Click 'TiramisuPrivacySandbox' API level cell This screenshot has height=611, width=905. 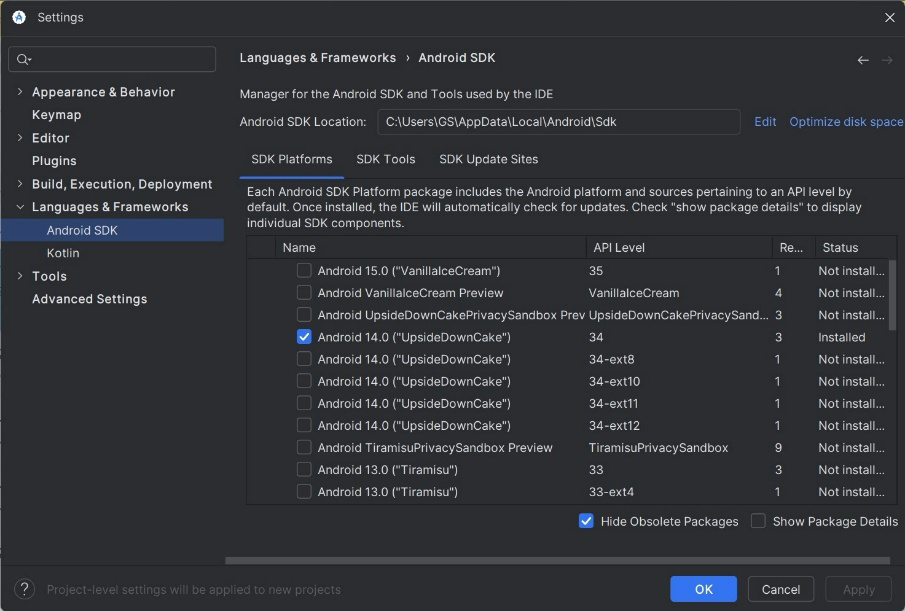pyautogui.click(x=658, y=447)
